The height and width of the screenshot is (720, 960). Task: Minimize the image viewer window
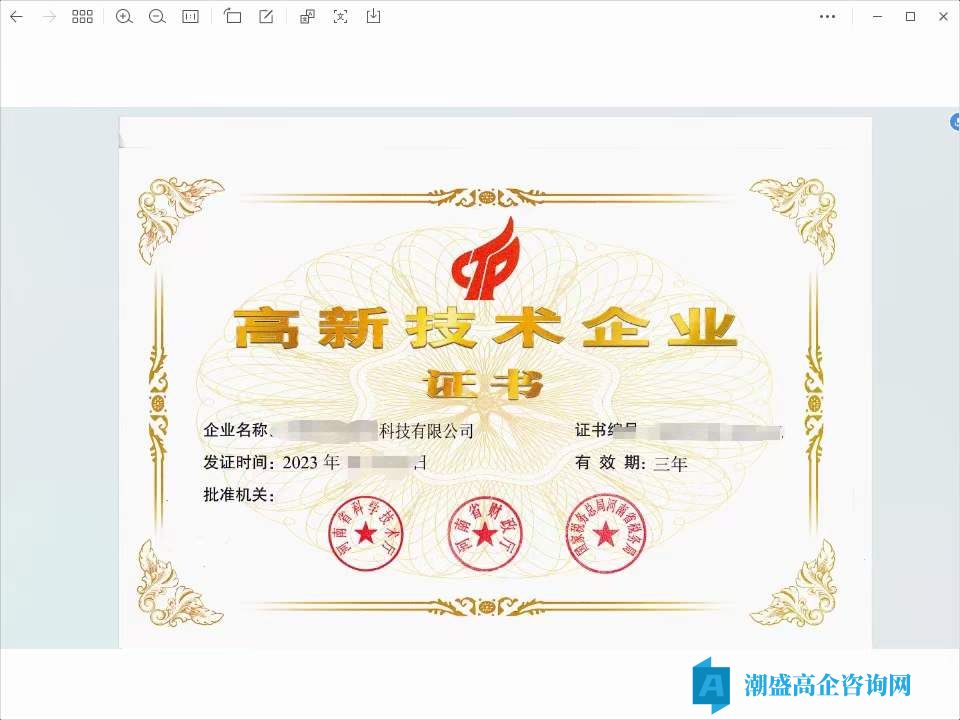[x=877, y=17]
